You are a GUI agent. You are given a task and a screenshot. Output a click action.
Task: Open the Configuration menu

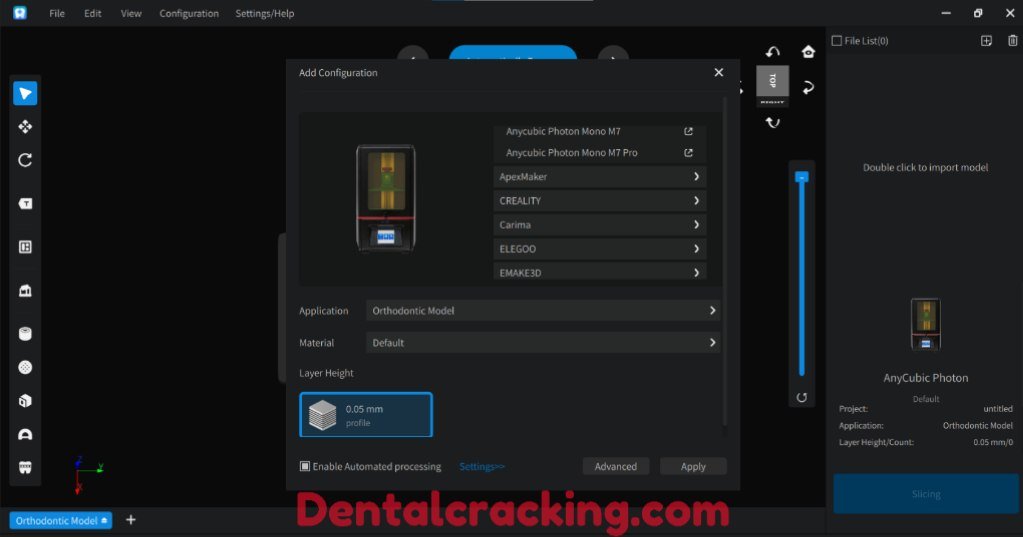point(189,14)
